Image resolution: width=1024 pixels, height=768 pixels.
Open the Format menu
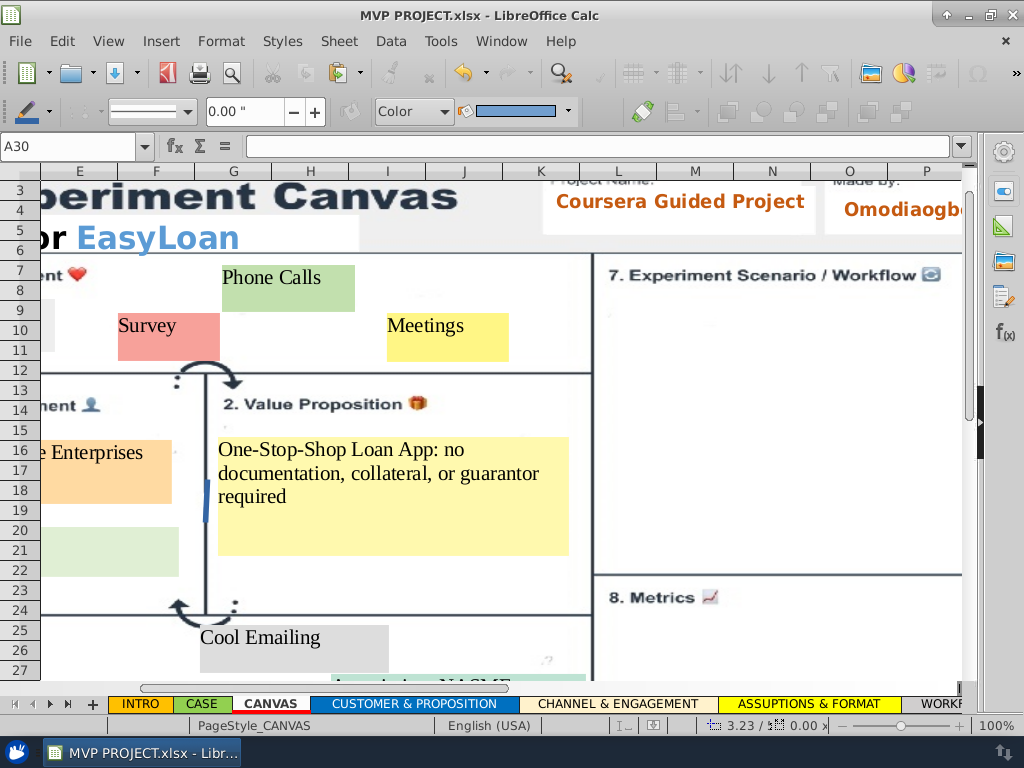coord(221,41)
